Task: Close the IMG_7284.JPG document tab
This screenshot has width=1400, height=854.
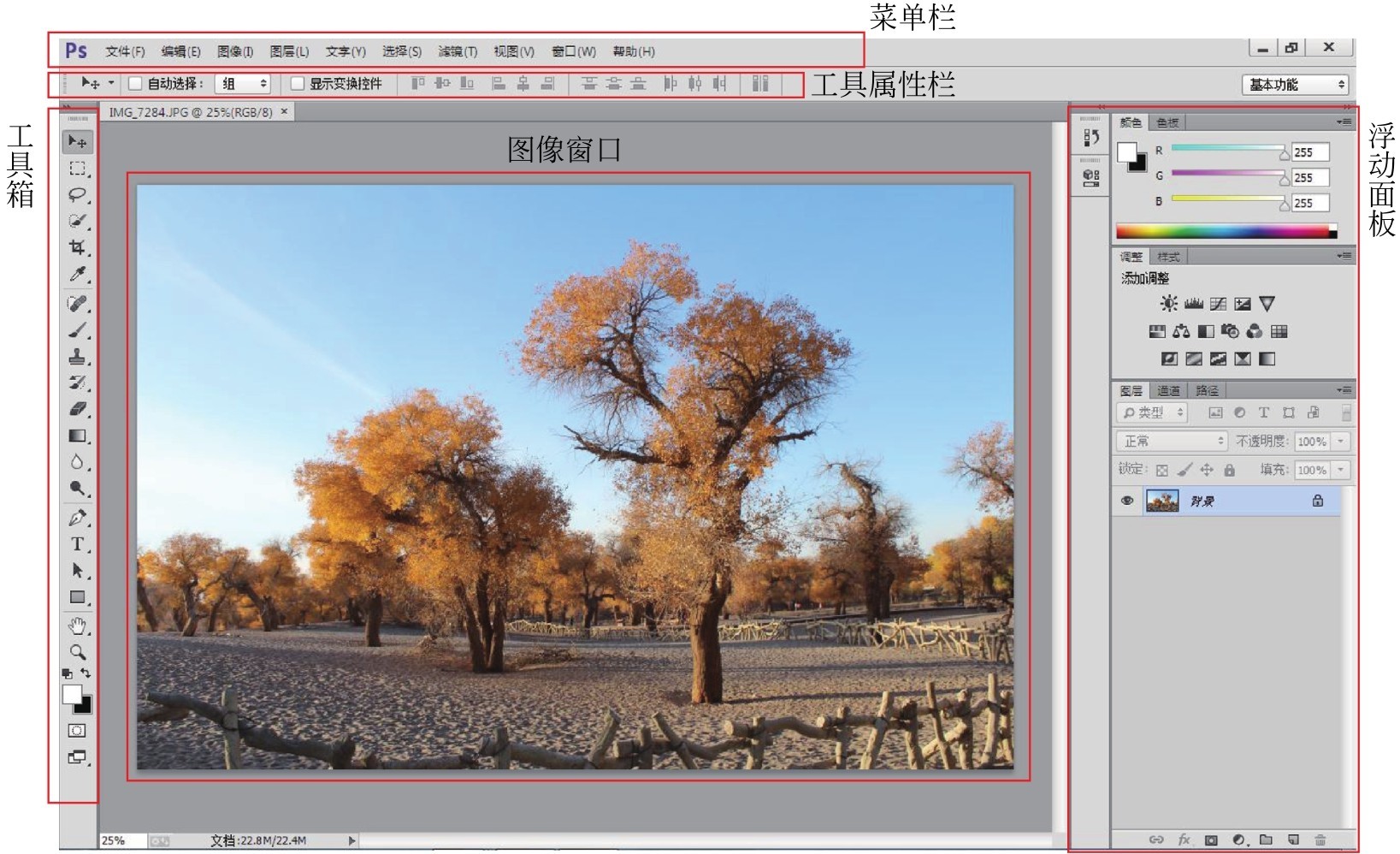Action: point(285,111)
